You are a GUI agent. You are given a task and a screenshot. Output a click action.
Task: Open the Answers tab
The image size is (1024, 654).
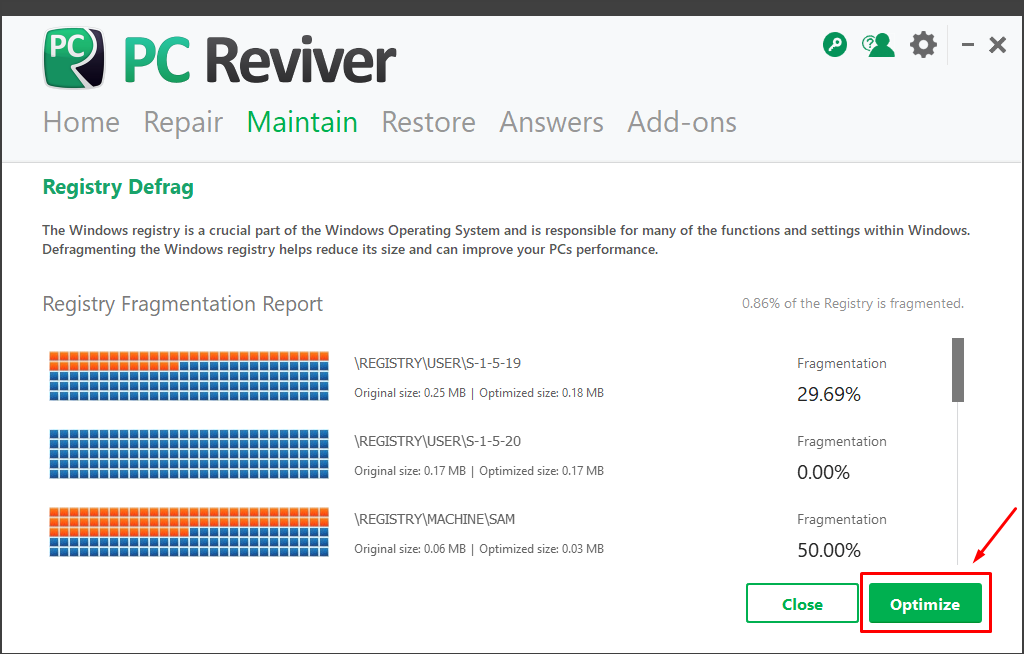pyautogui.click(x=552, y=122)
